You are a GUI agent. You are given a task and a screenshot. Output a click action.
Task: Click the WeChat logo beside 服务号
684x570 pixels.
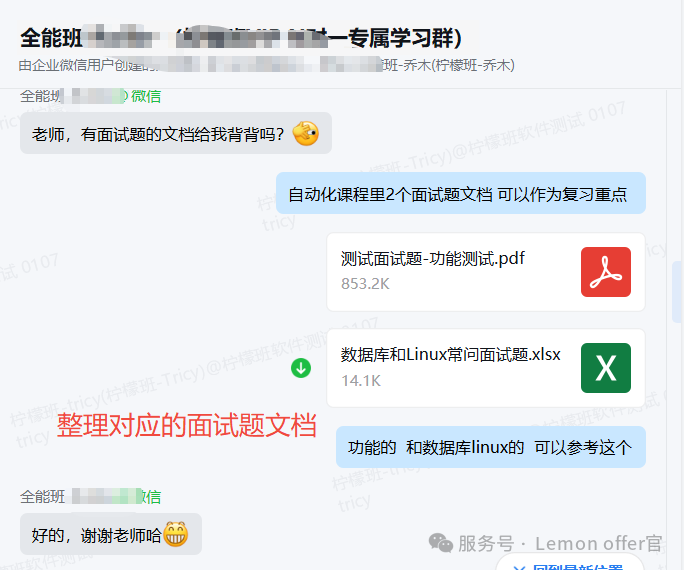pyautogui.click(x=441, y=543)
